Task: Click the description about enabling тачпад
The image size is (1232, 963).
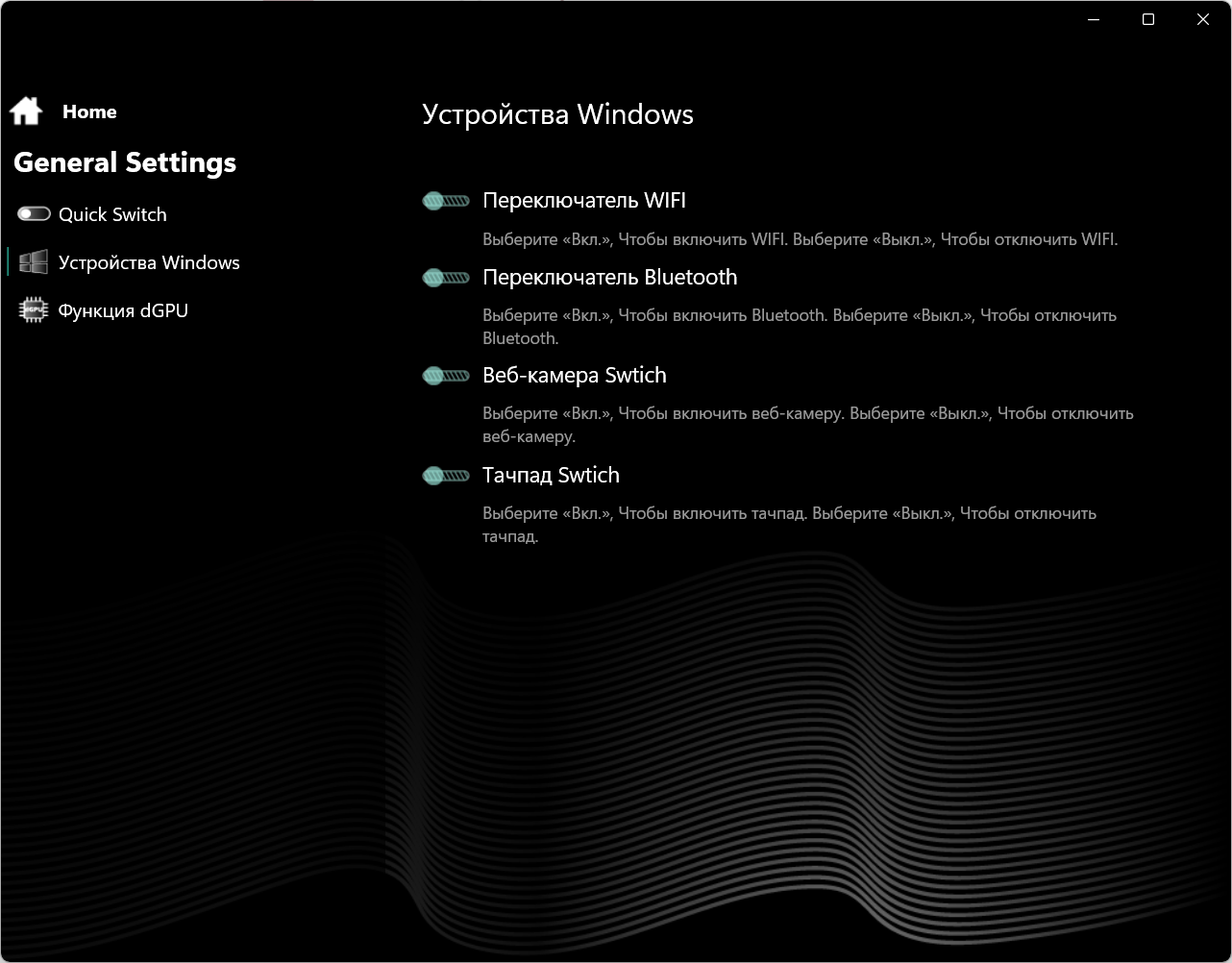Action: coord(789,525)
